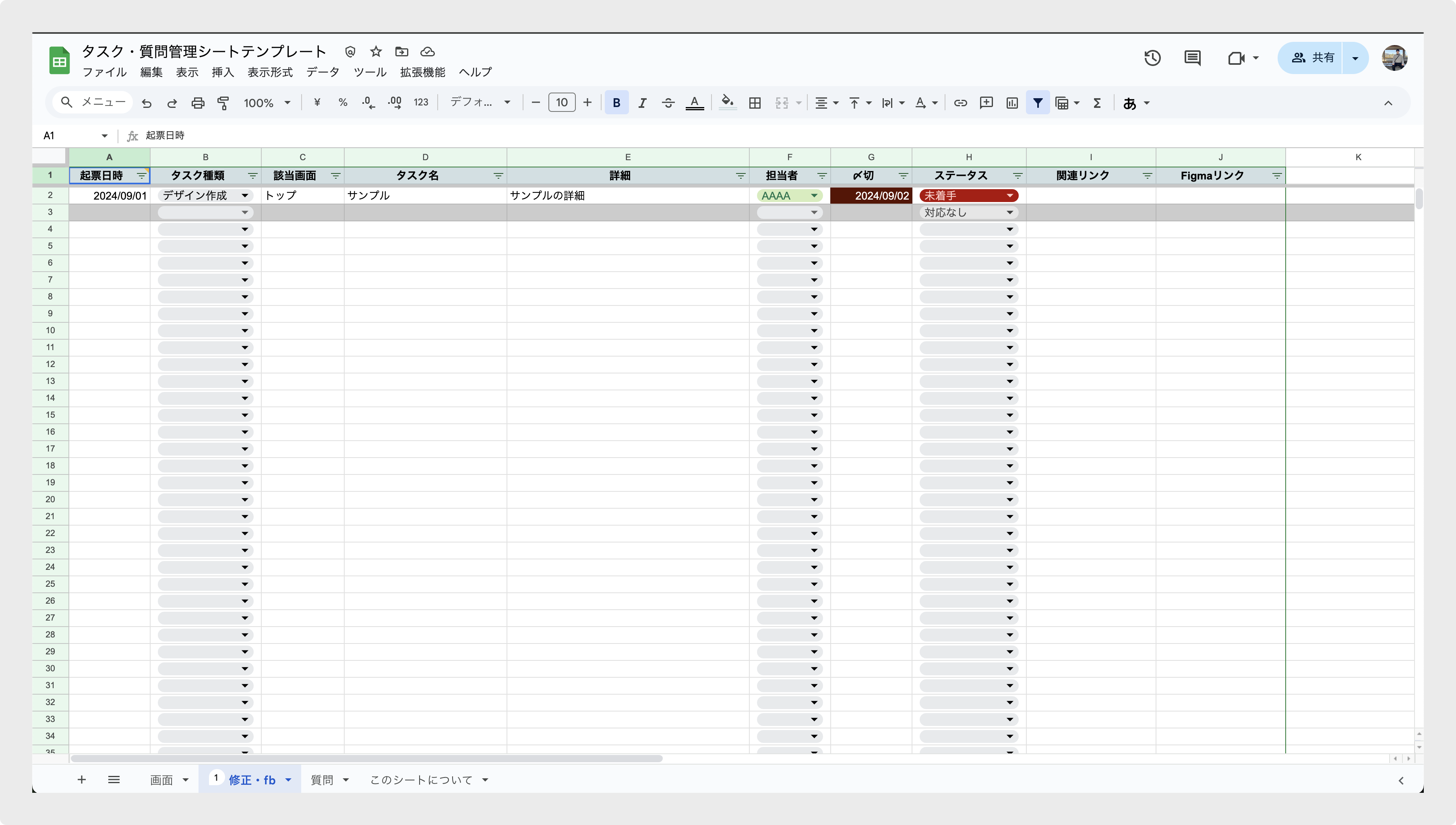1456x825 pixels.
Task: Open horizontal align dropdown
Action: (x=826, y=103)
